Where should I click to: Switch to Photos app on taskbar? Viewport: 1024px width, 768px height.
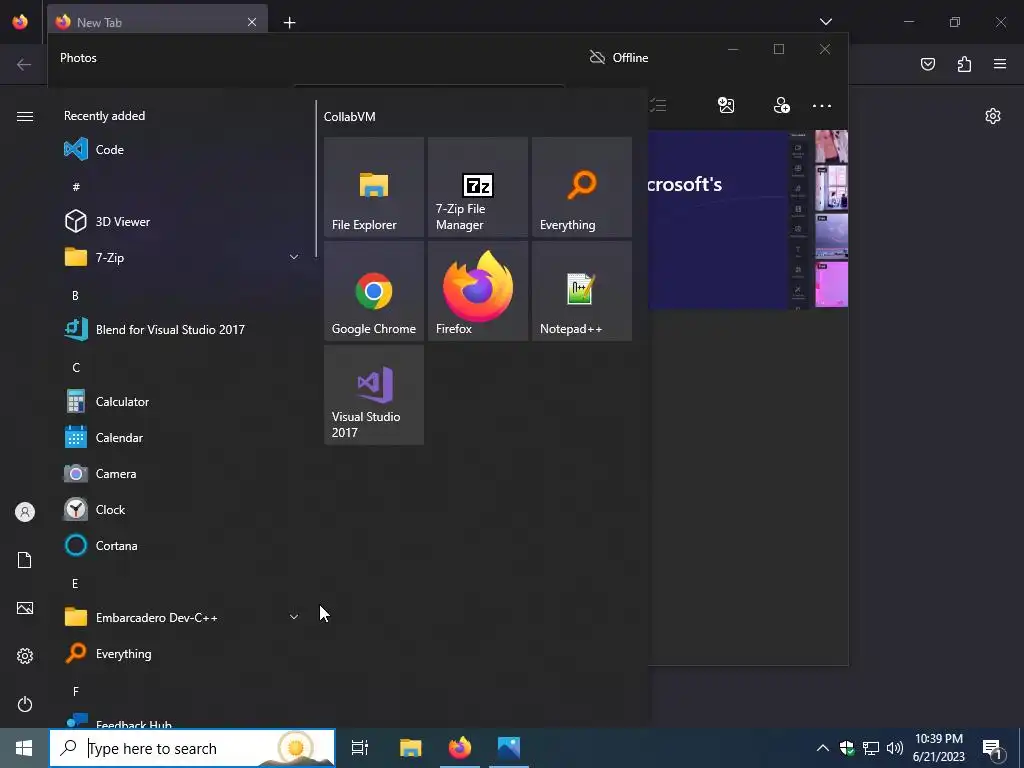pyautogui.click(x=509, y=748)
